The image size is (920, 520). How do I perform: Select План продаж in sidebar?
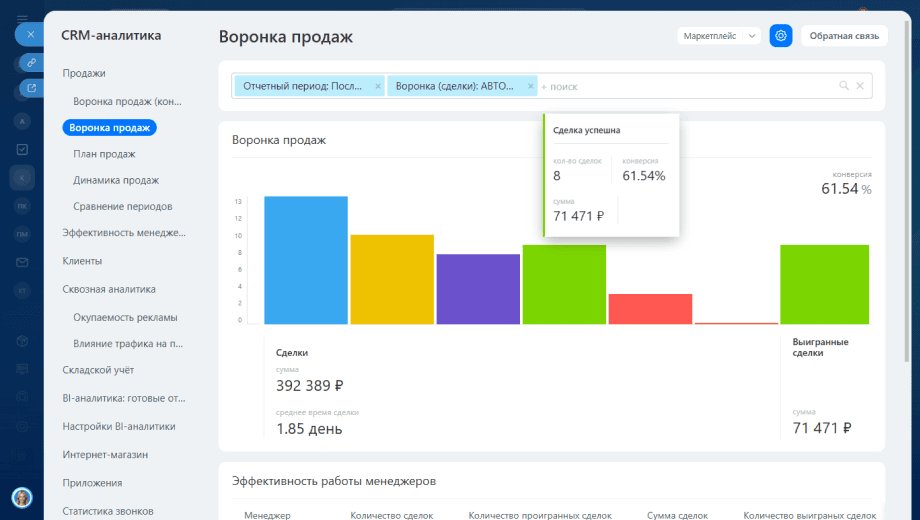pyautogui.click(x=104, y=154)
